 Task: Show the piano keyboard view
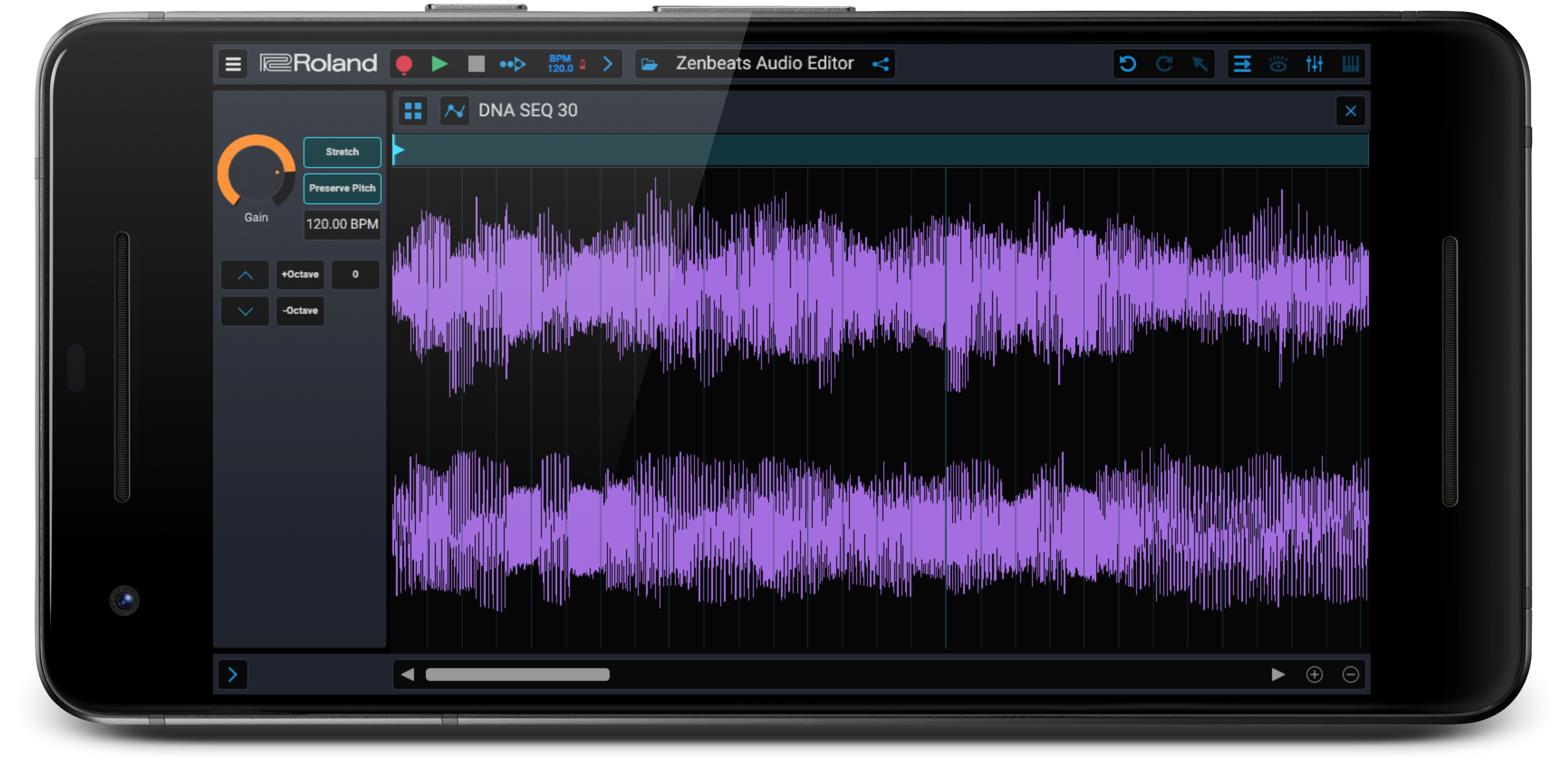tap(1350, 64)
